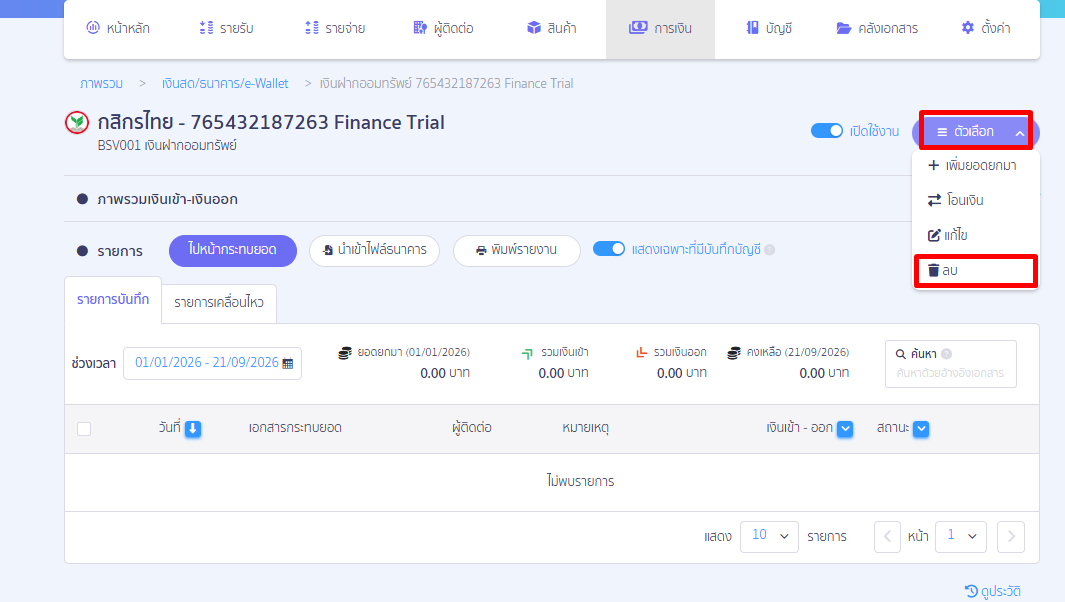Open the rows-per-page dropdown showing 10
The height and width of the screenshot is (602, 1065).
[x=769, y=537]
